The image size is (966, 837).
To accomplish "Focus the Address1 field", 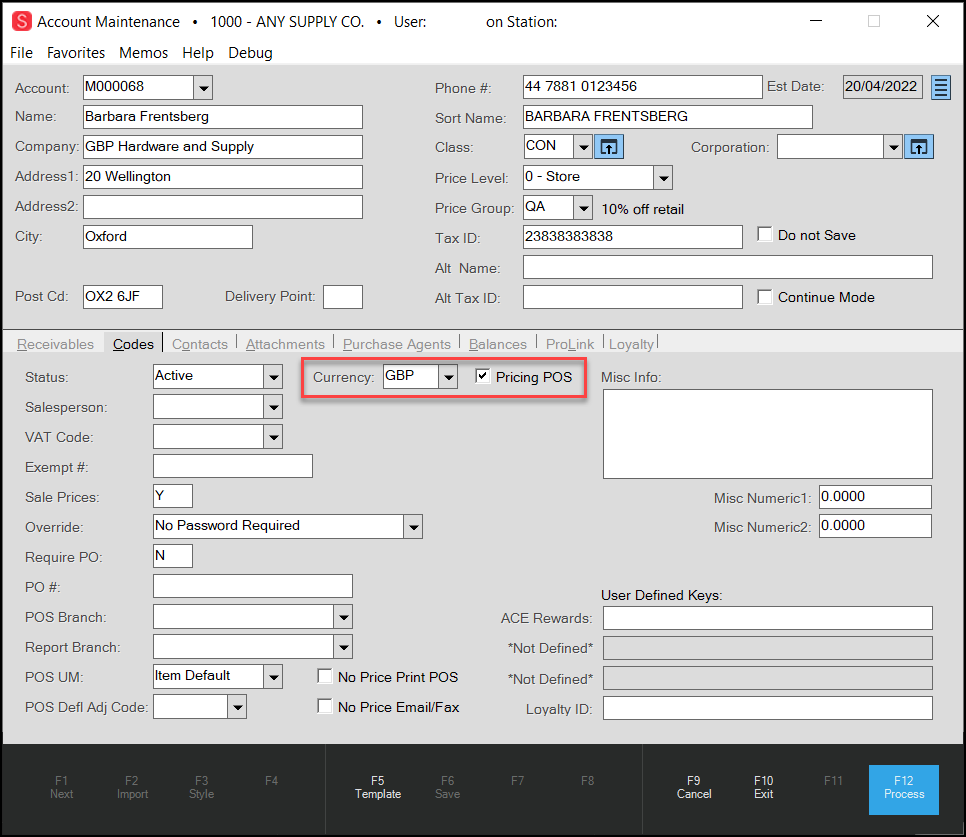I will pyautogui.click(x=222, y=177).
